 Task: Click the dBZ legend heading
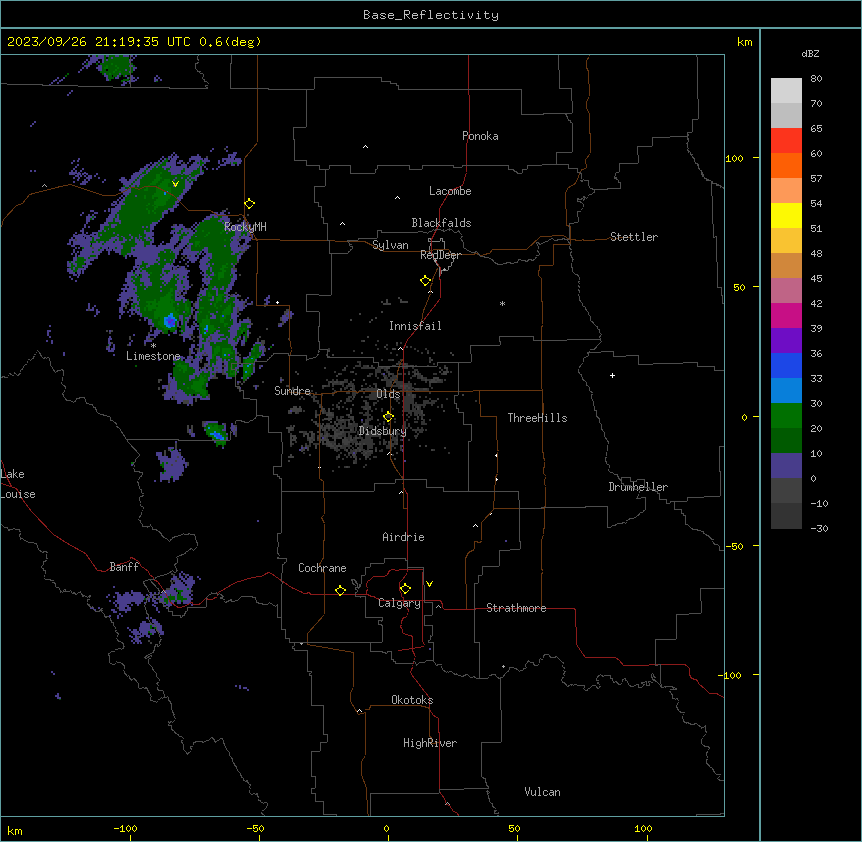(x=810, y=54)
